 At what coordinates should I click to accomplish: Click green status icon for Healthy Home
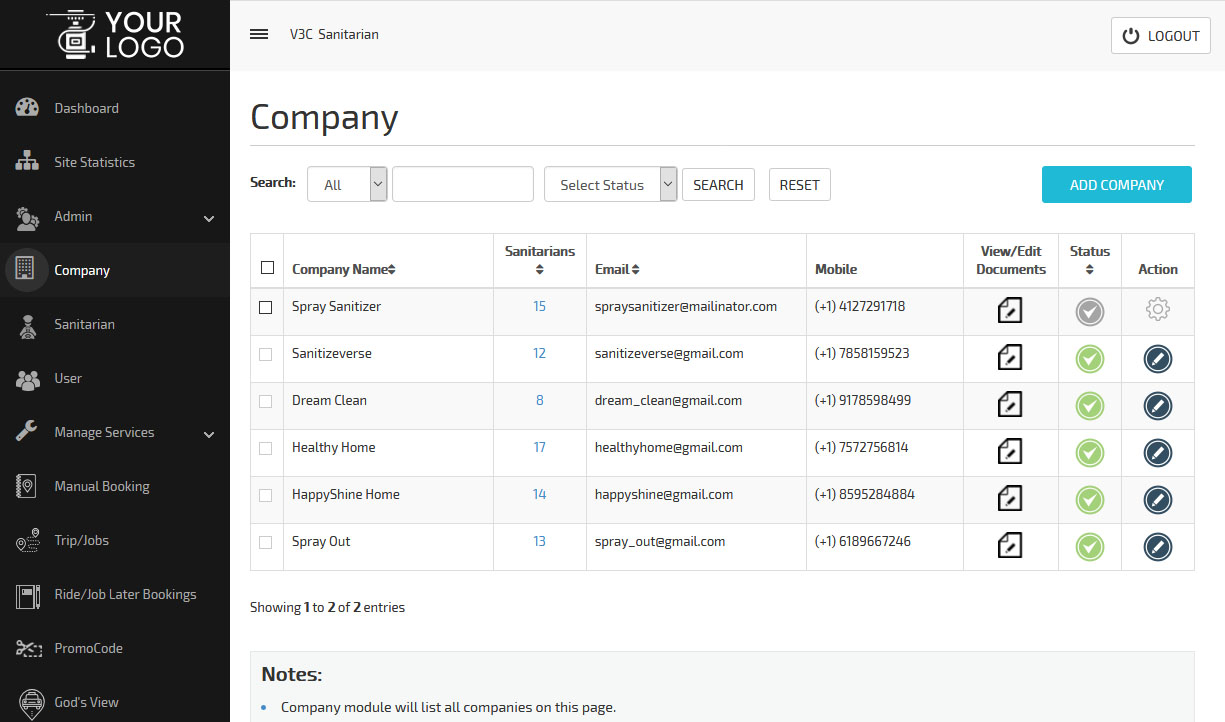(x=1090, y=453)
